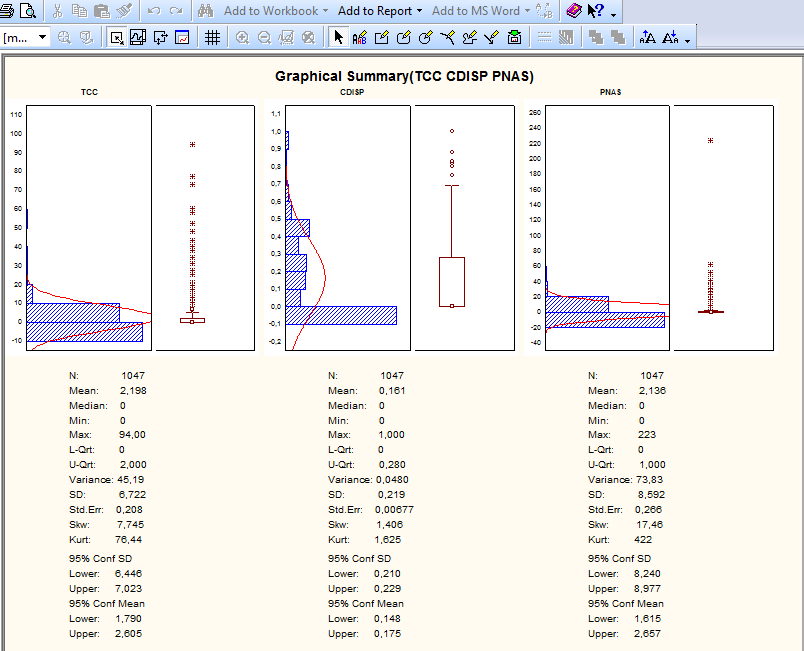804x651 pixels.
Task: Expand the font size toolbar options arrow
Action: click(688, 40)
